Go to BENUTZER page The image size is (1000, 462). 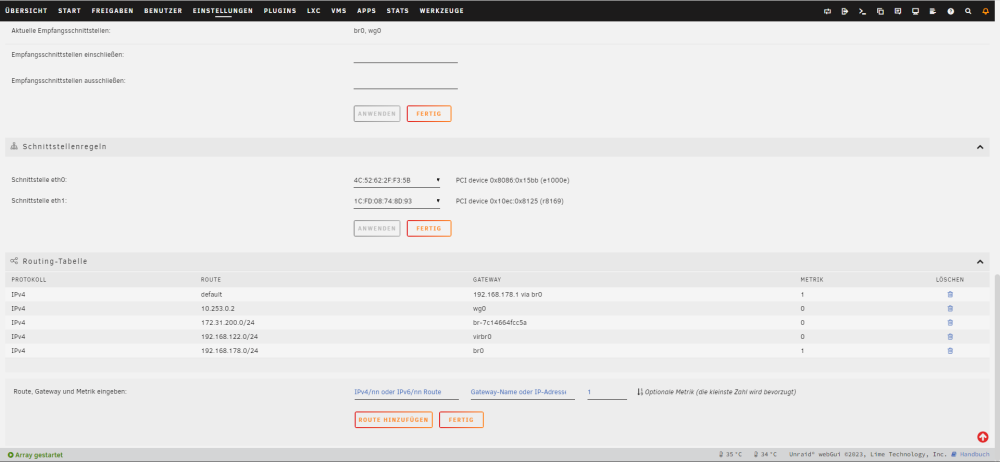tap(163, 11)
